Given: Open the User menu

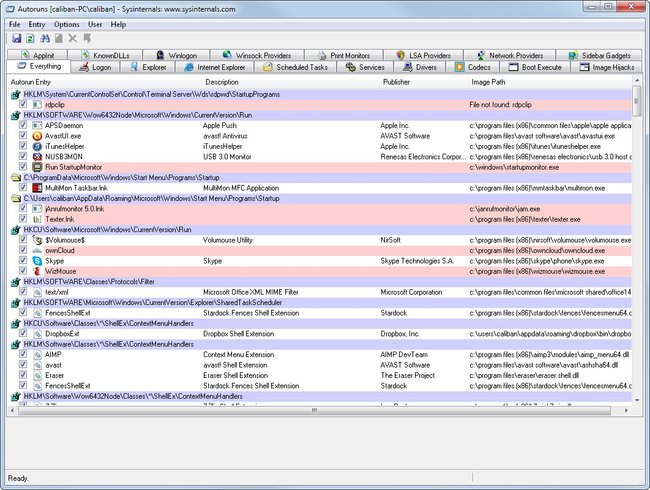Looking at the screenshot, I should click(x=95, y=24).
